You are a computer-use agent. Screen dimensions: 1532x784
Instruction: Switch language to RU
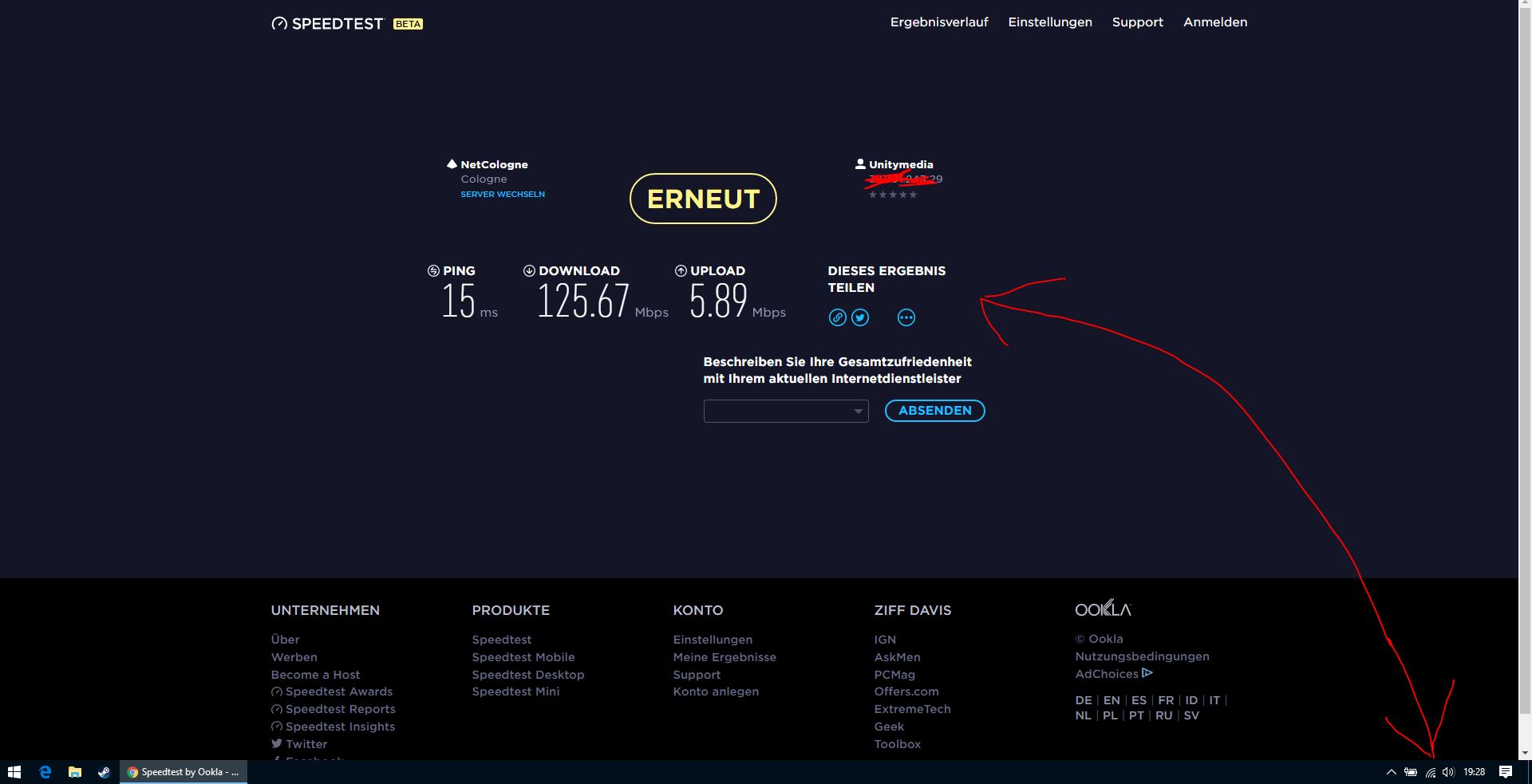(x=1164, y=715)
